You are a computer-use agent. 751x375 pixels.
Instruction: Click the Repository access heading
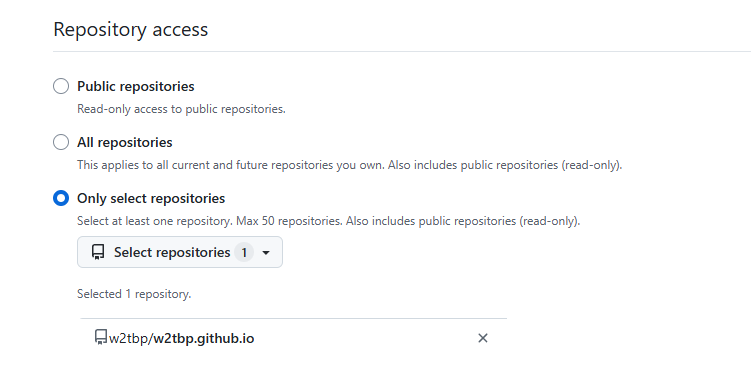(130, 29)
